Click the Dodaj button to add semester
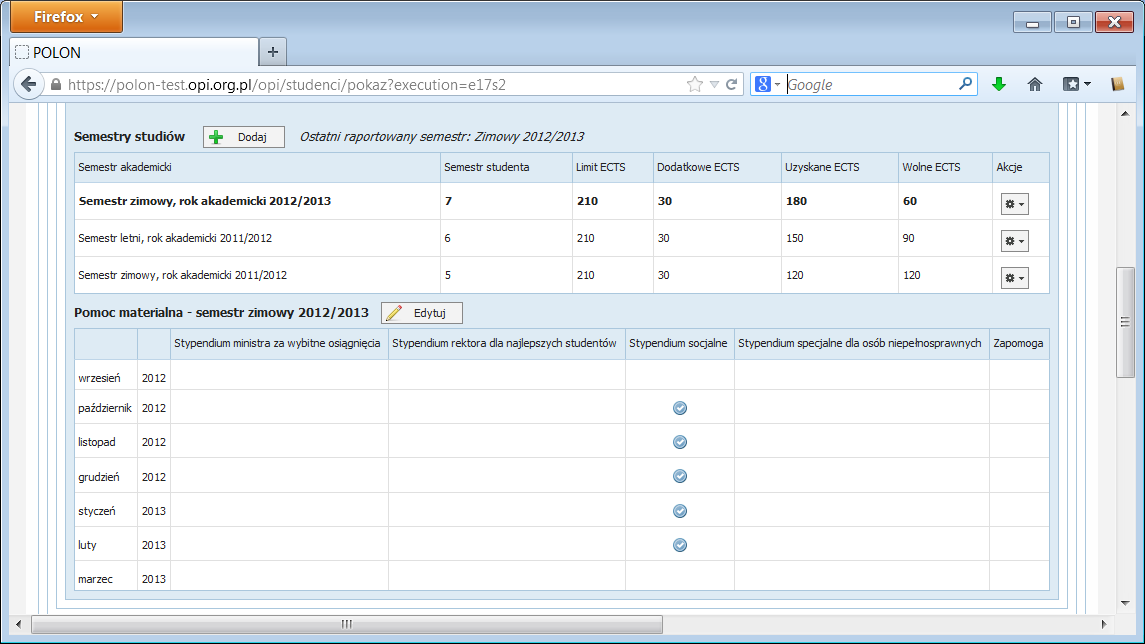The height and width of the screenshot is (644, 1145). tap(244, 137)
